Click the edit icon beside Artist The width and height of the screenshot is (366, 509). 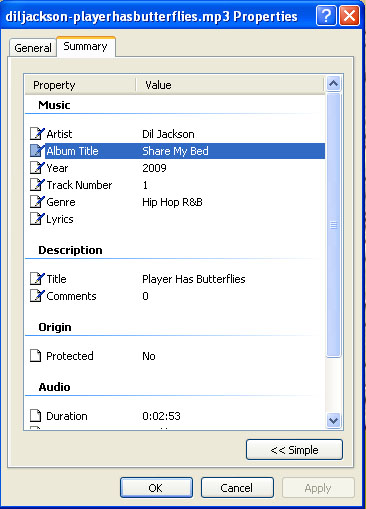click(37, 134)
